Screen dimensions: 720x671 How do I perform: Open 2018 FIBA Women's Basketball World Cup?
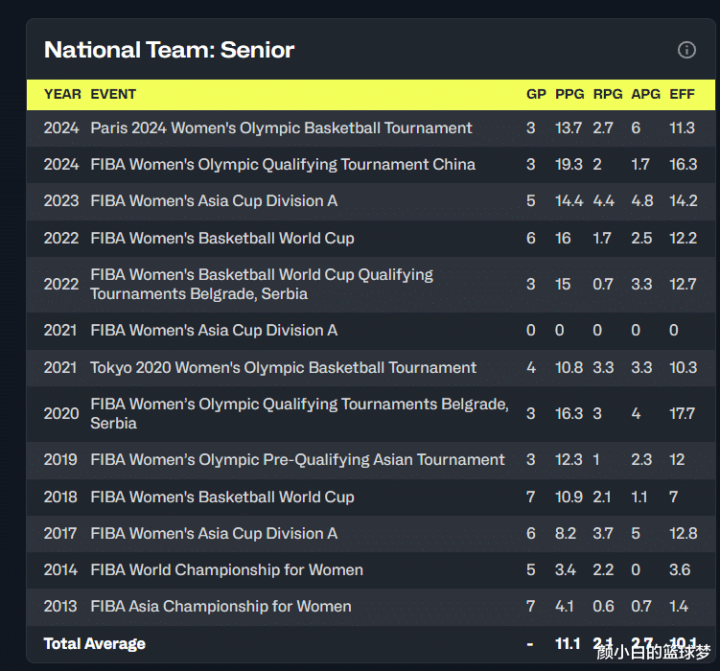click(x=222, y=497)
